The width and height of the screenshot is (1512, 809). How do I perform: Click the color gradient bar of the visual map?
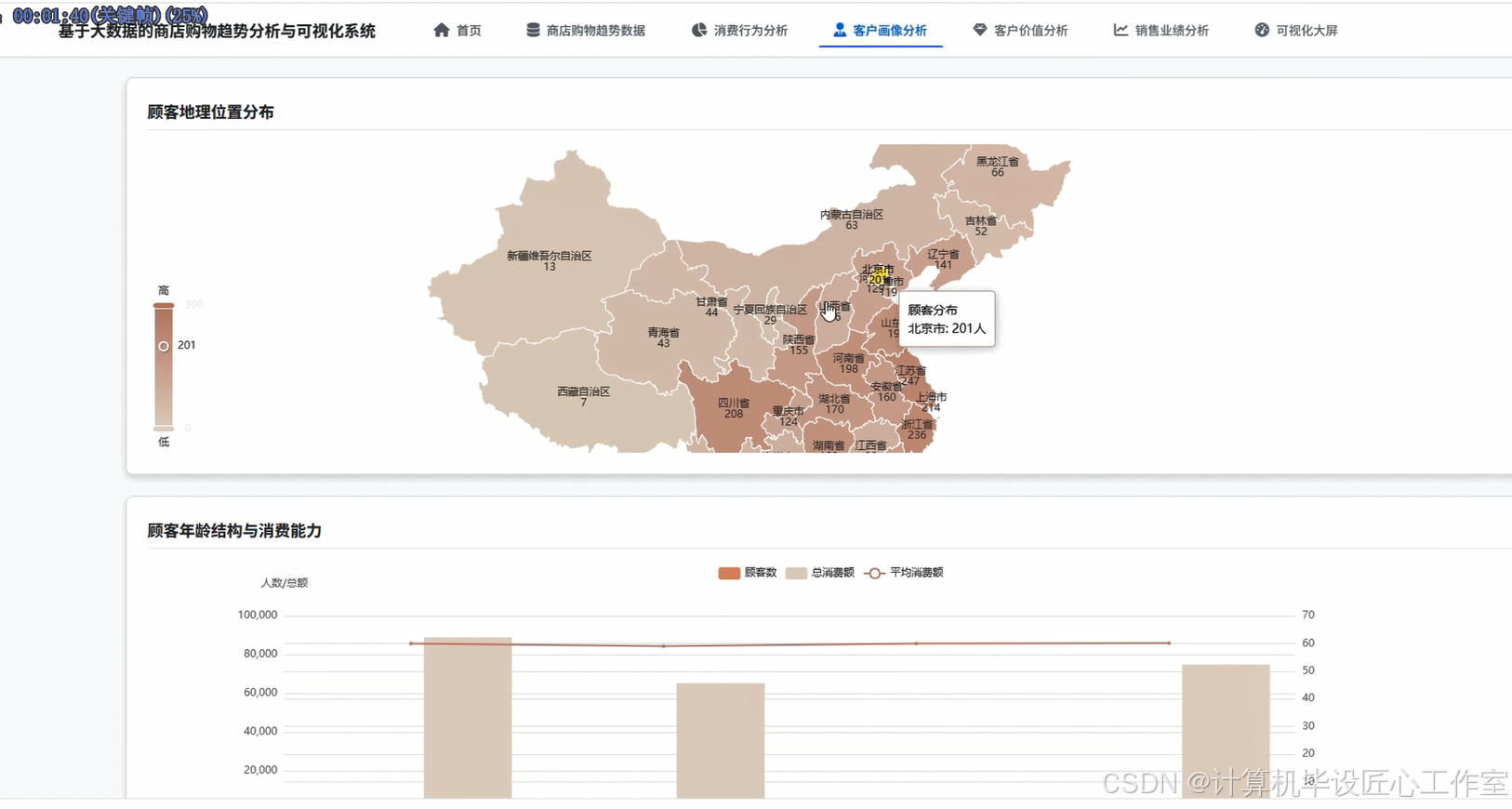pyautogui.click(x=164, y=366)
